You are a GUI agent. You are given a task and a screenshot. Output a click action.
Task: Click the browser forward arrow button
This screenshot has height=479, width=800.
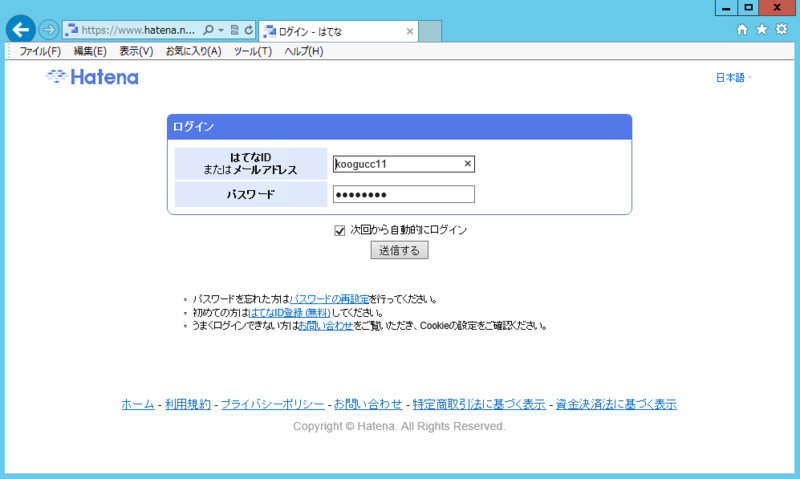coord(48,30)
